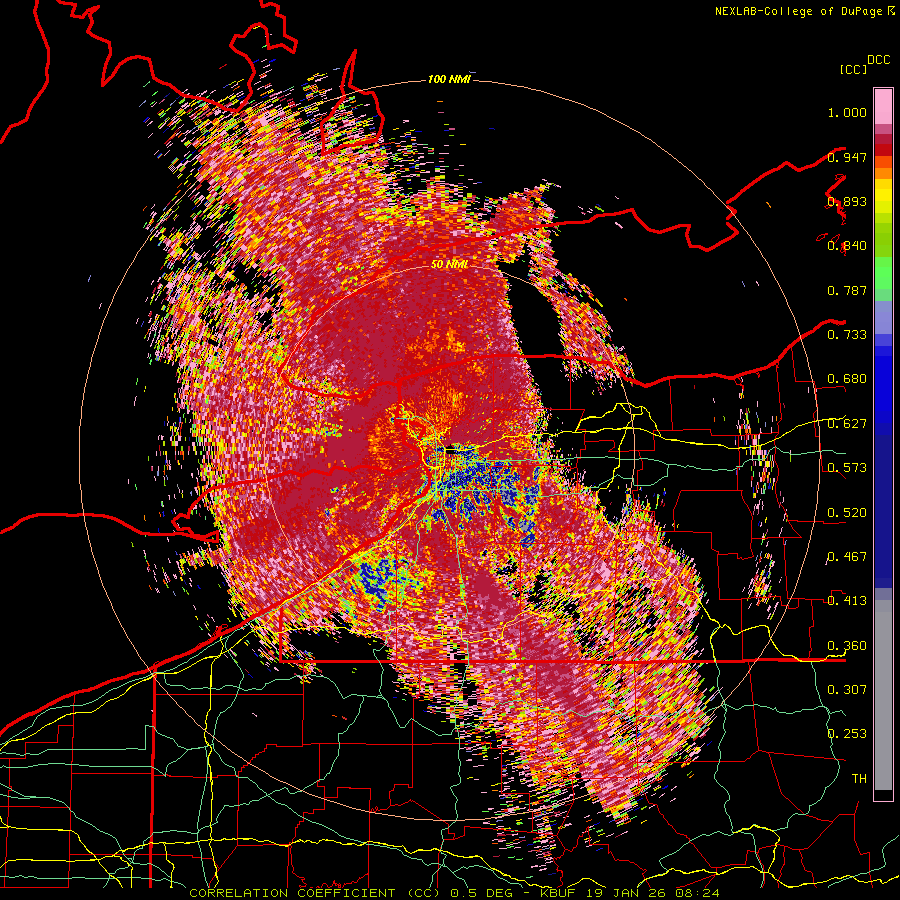Click the 0.307 legend value
This screenshot has height=900, width=900.
pyautogui.click(x=847, y=690)
